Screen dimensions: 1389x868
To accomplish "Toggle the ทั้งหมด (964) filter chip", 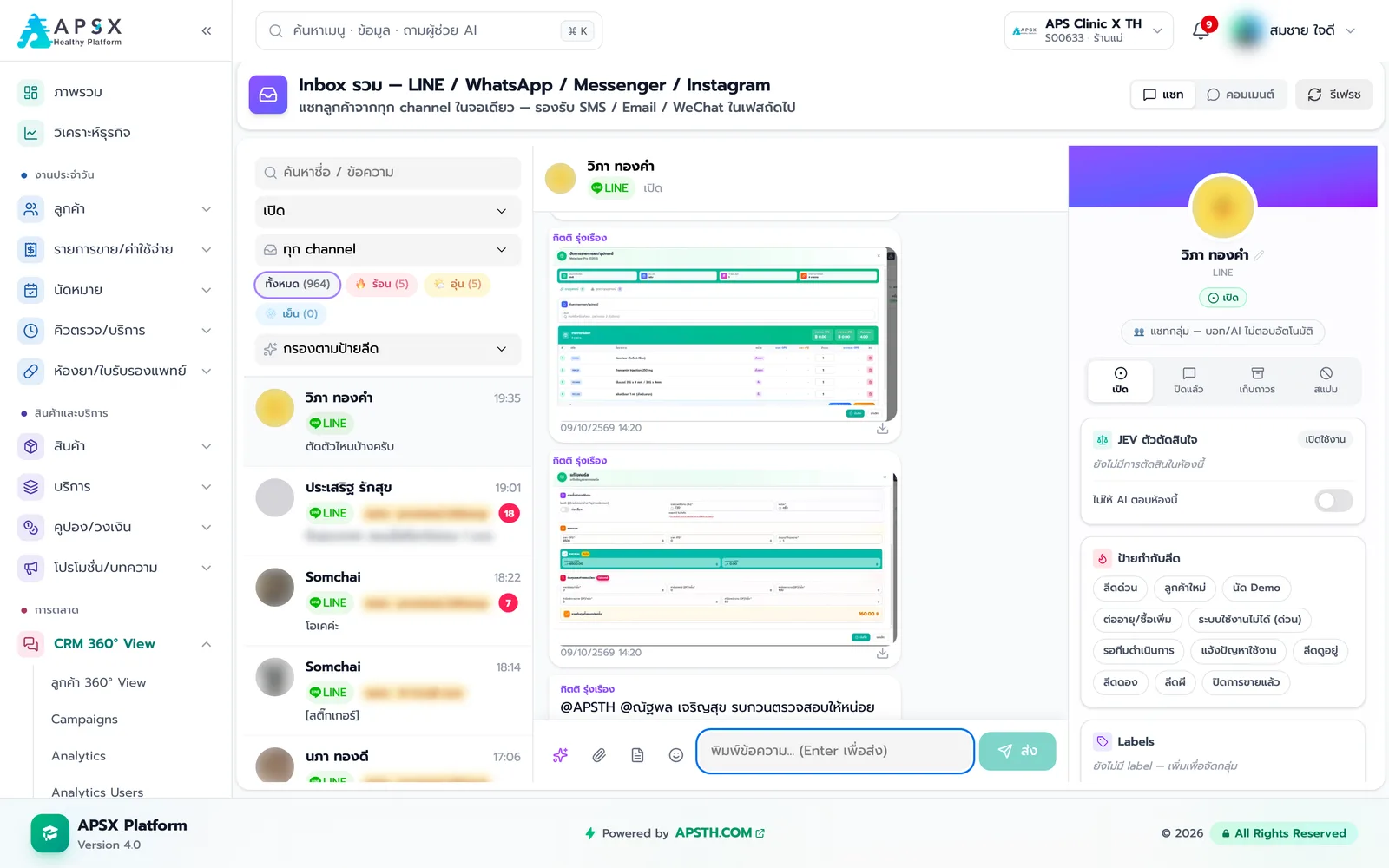I will point(298,284).
